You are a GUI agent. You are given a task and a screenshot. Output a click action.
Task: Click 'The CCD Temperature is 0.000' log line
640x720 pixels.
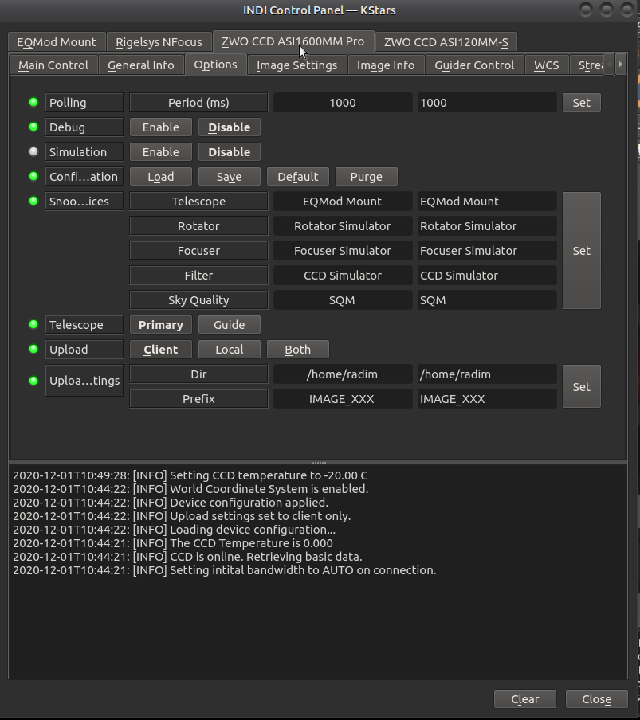[173, 543]
